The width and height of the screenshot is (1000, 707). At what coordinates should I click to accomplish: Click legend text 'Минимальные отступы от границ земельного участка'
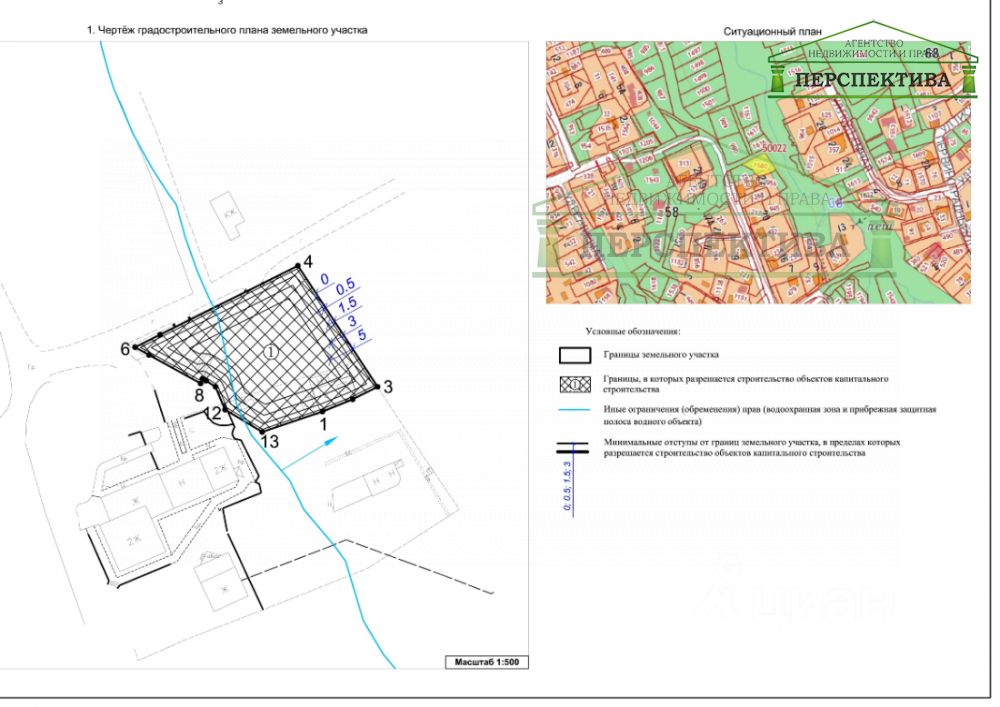(711, 442)
